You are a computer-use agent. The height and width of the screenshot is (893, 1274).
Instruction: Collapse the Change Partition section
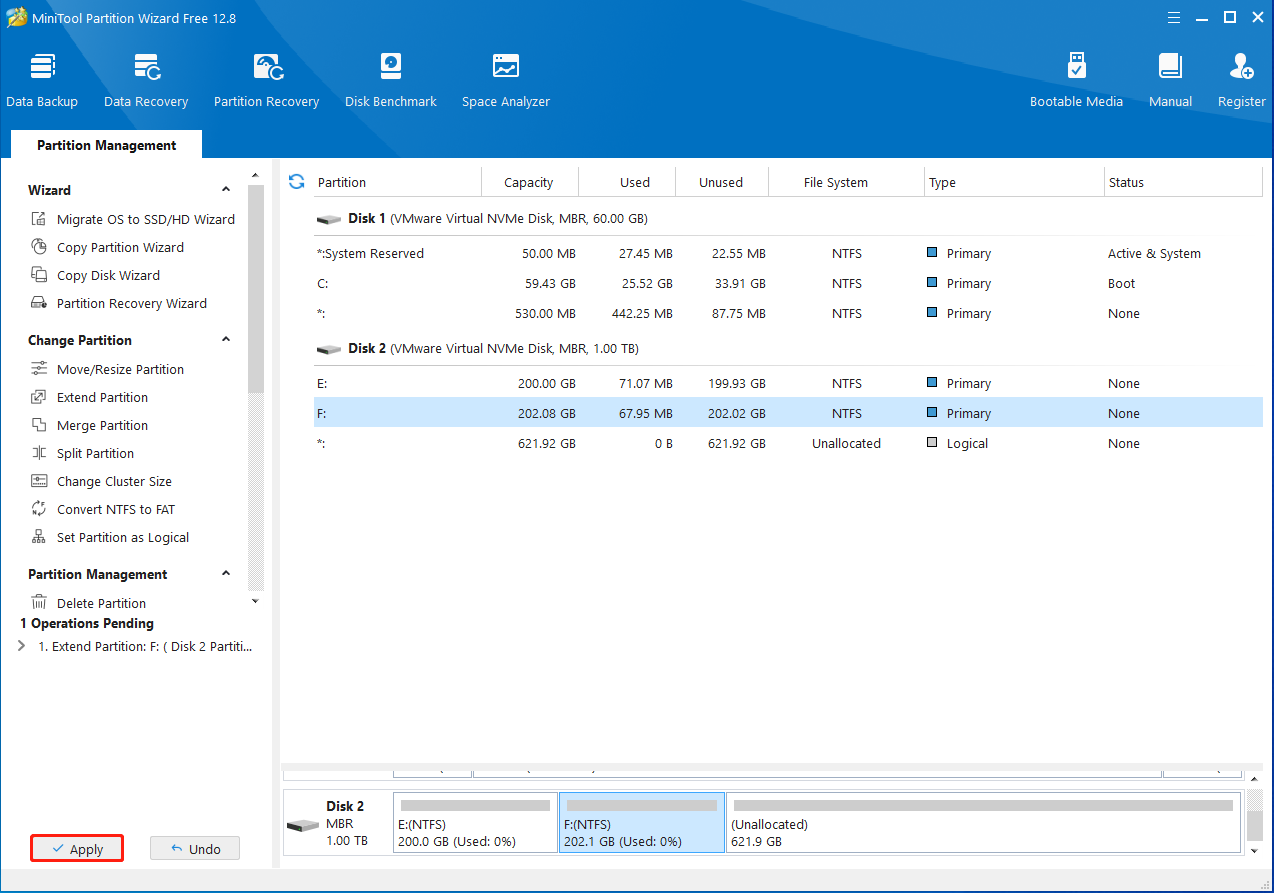[x=226, y=340]
